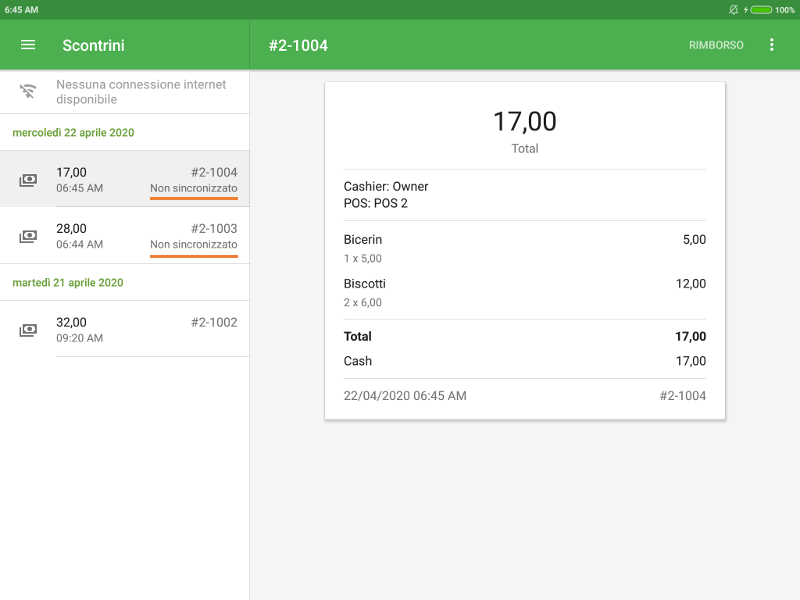
Task: Click muted notifications bell in status bar
Action: point(733,9)
